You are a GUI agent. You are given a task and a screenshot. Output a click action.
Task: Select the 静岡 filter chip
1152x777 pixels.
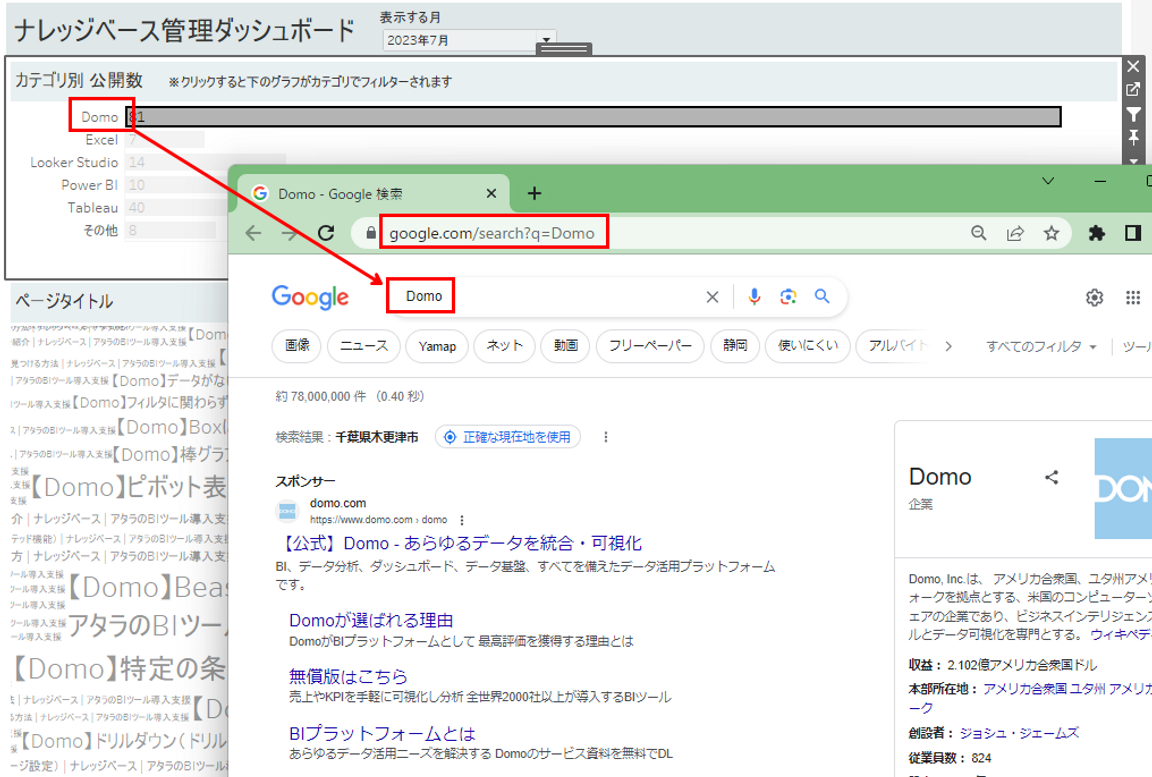(x=735, y=346)
